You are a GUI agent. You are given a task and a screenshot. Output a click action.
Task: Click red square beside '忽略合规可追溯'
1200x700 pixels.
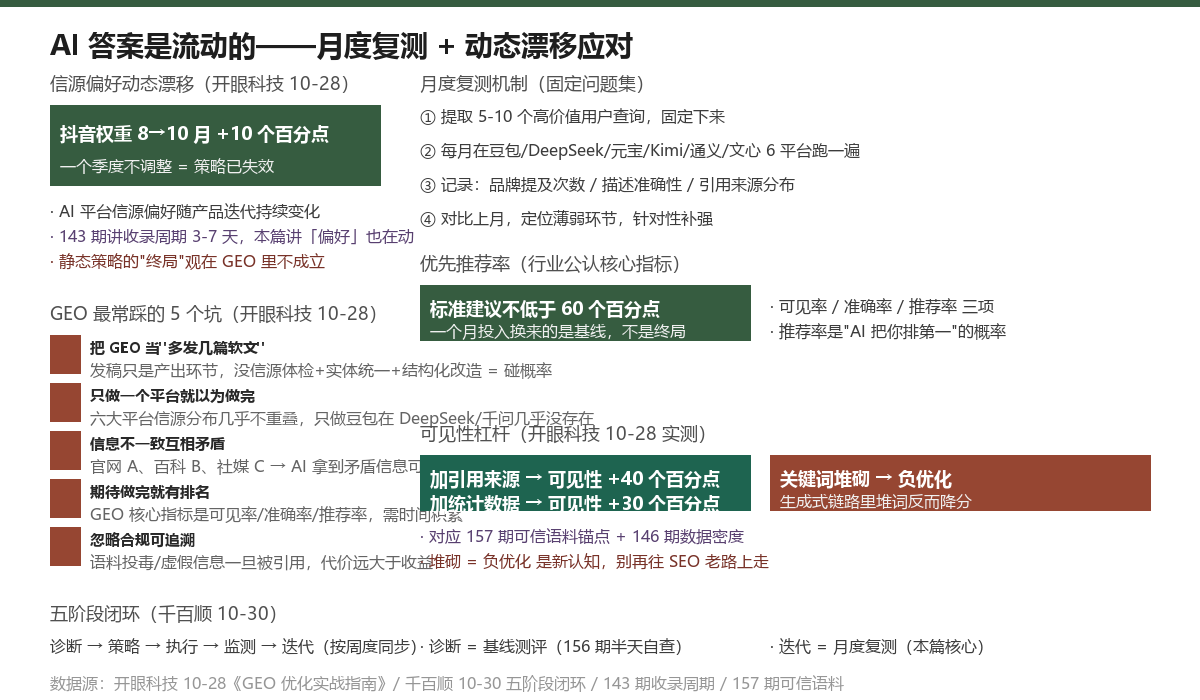(x=65, y=547)
